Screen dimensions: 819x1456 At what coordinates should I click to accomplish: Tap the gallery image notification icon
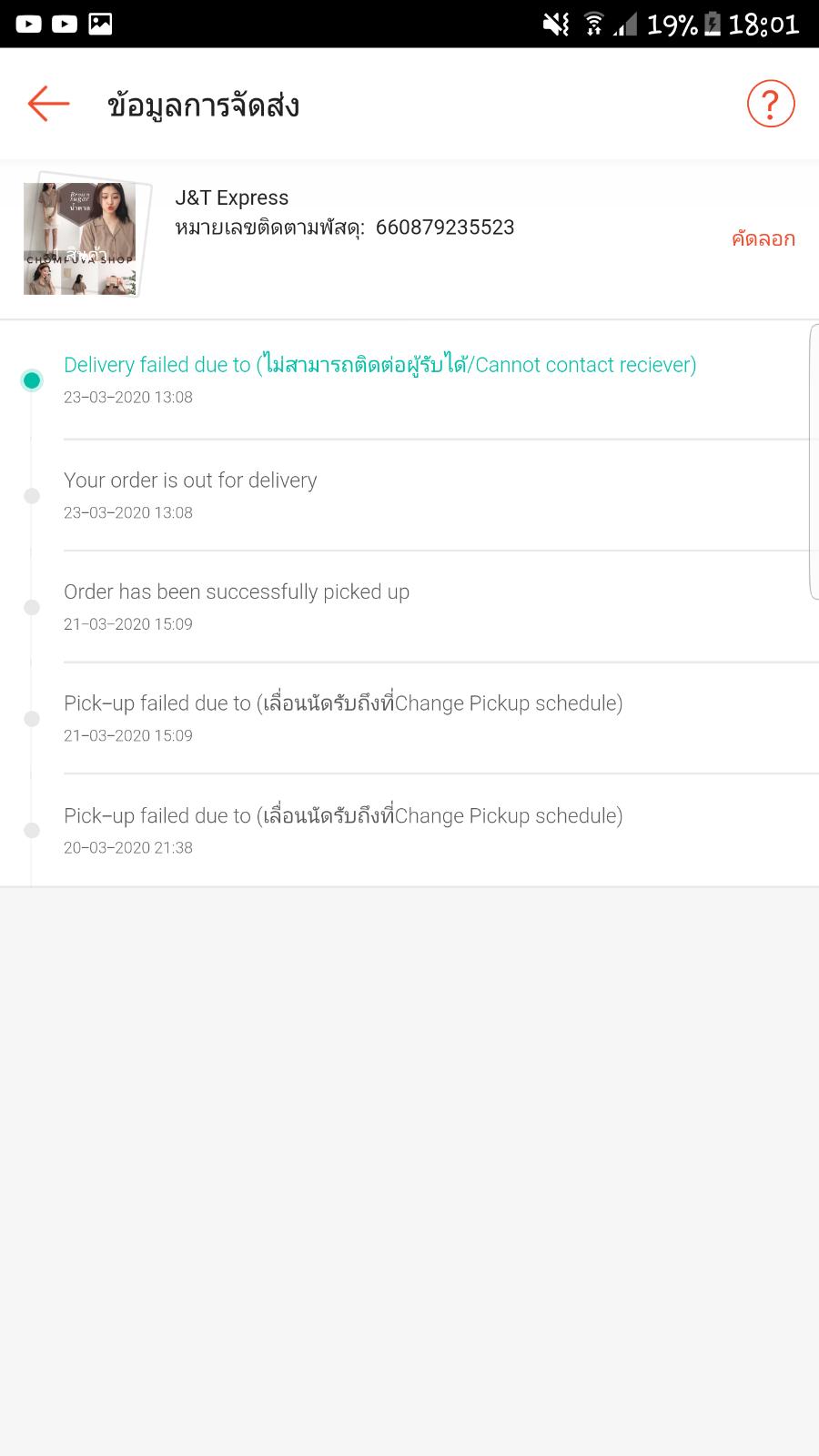100,24
